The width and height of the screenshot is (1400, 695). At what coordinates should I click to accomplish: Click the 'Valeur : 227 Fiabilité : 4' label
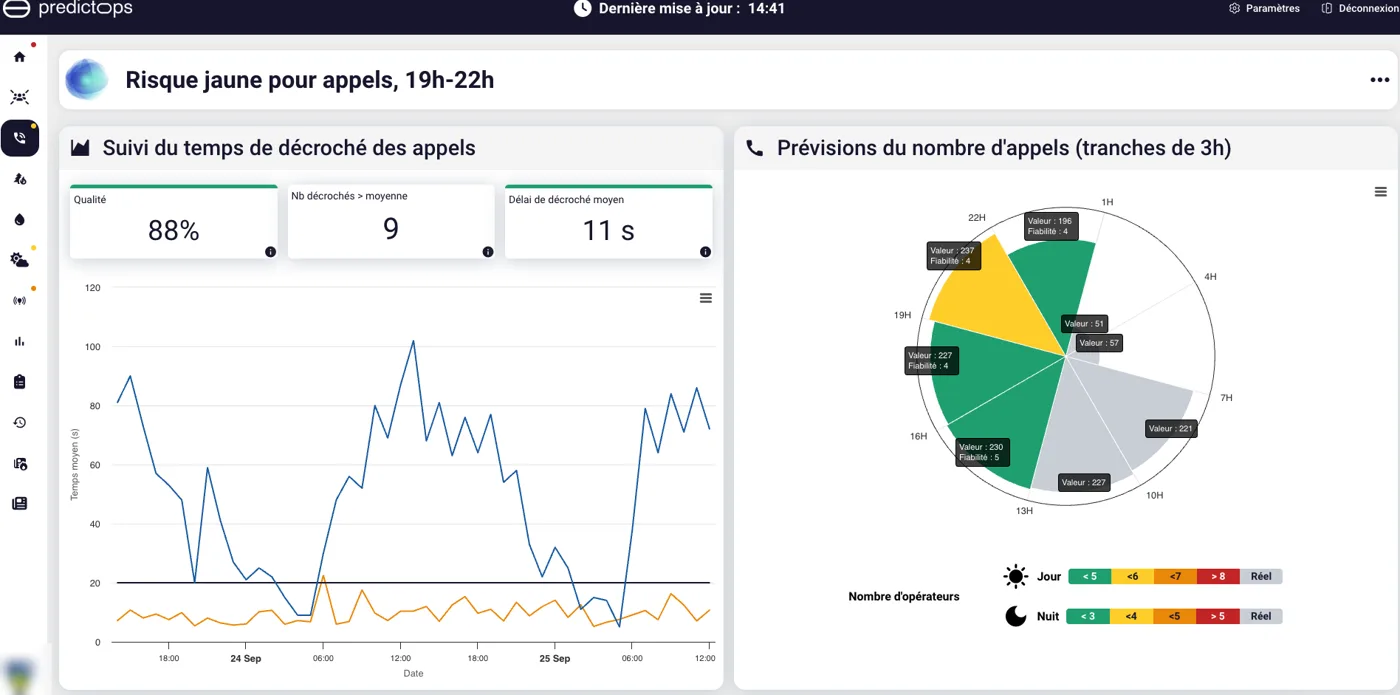click(931, 361)
